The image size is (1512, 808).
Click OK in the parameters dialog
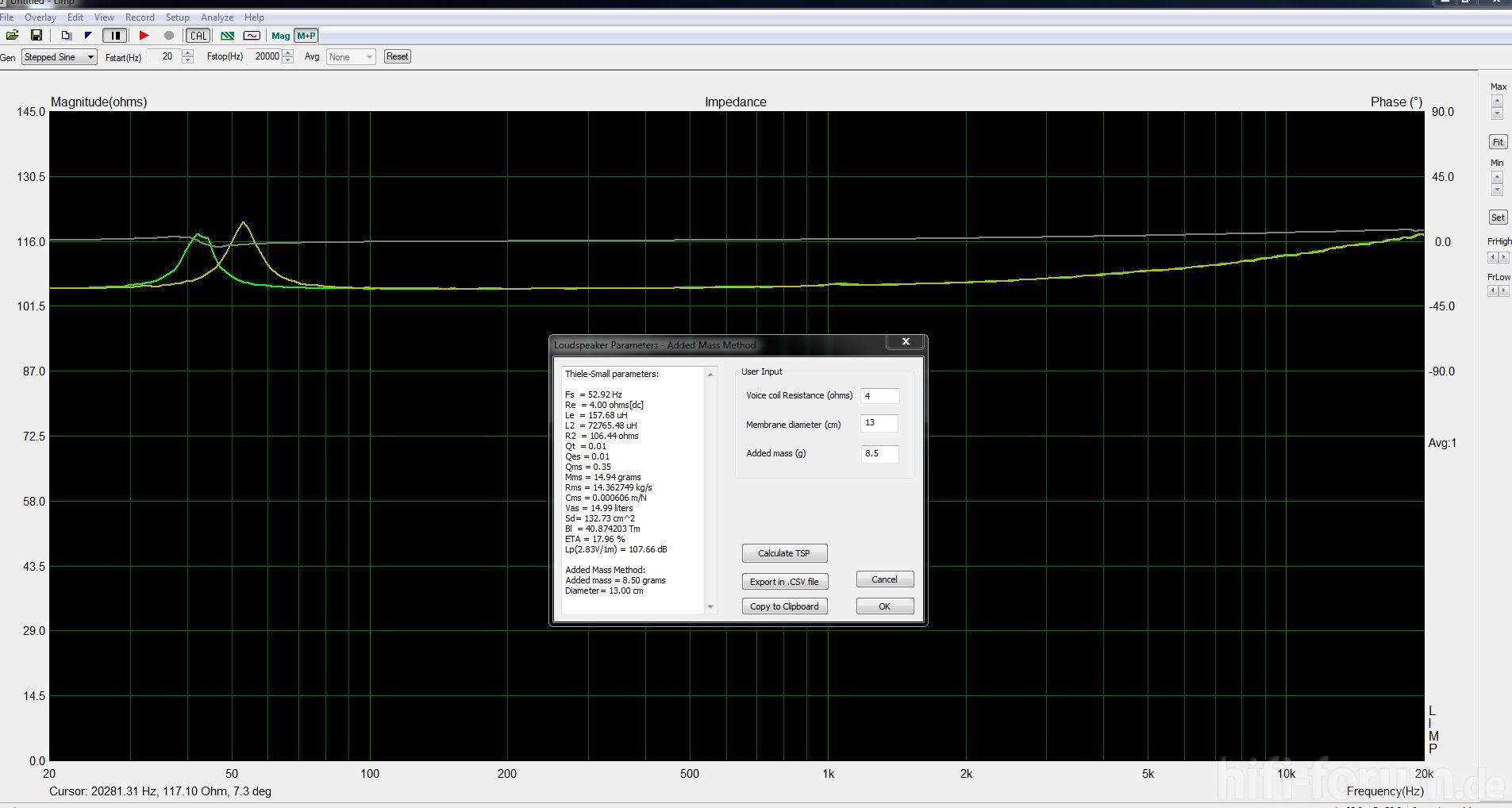point(884,606)
